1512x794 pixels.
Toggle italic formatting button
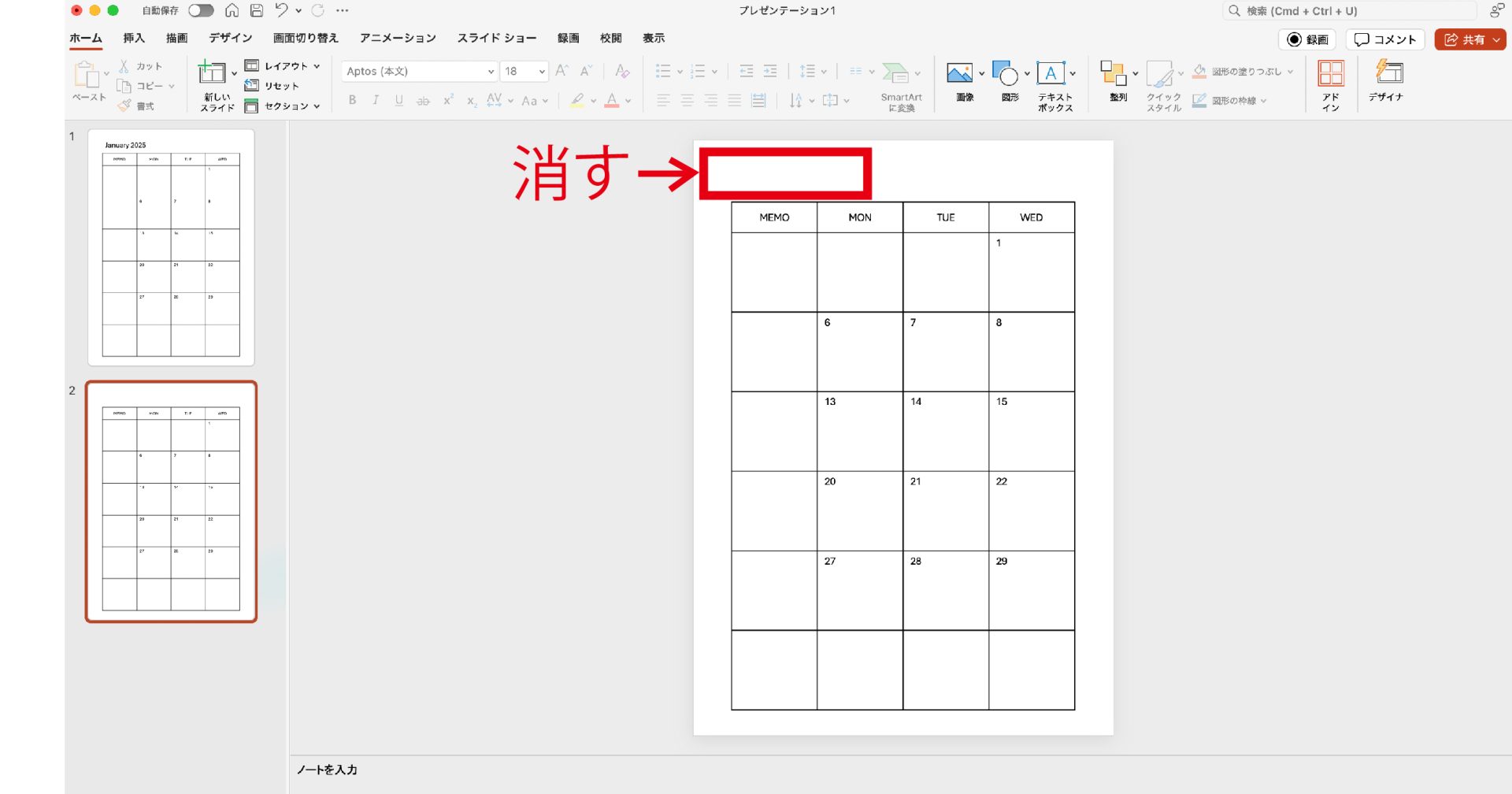tap(376, 100)
